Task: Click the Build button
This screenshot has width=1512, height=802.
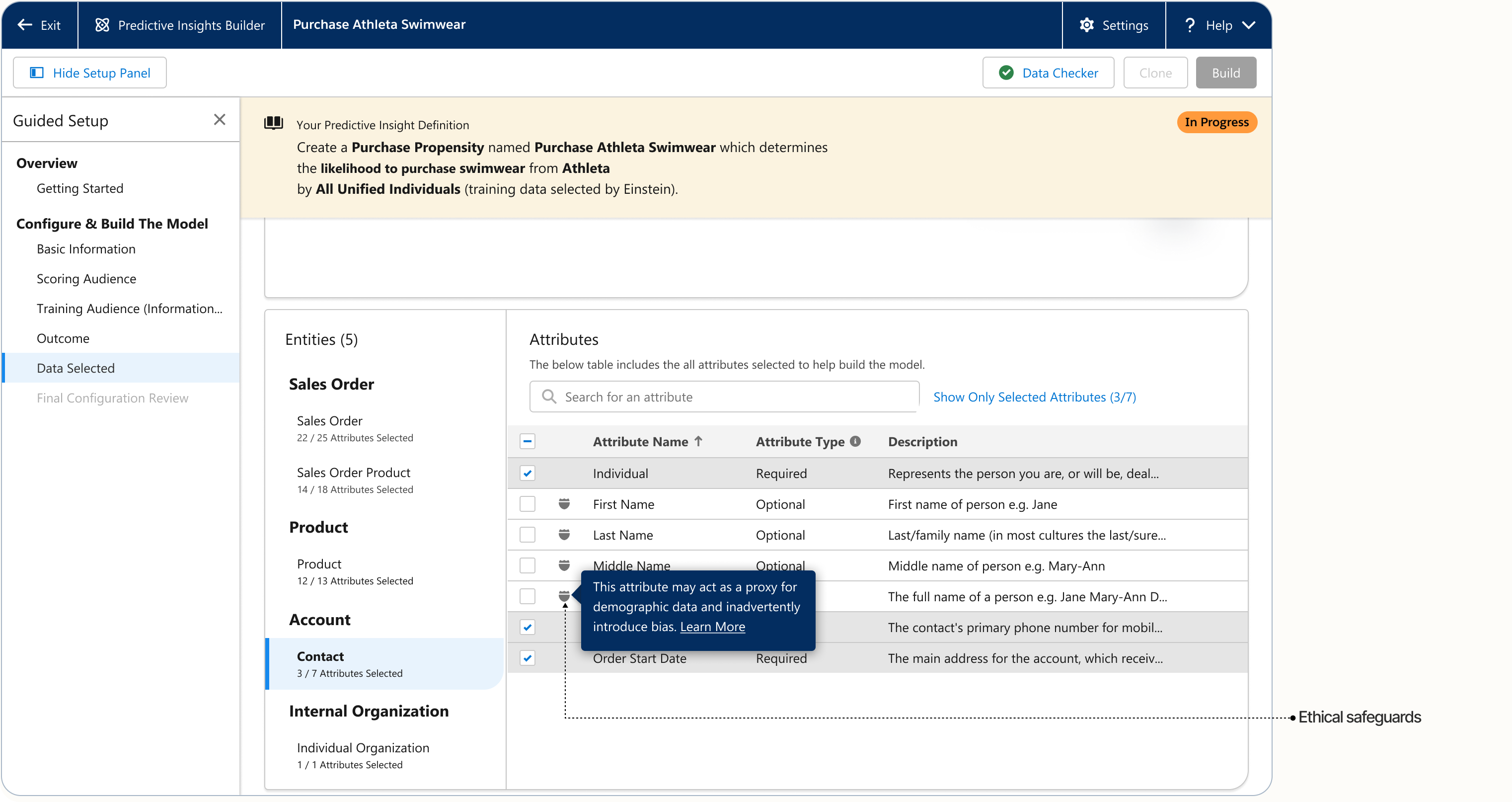Action: pyautogui.click(x=1225, y=73)
